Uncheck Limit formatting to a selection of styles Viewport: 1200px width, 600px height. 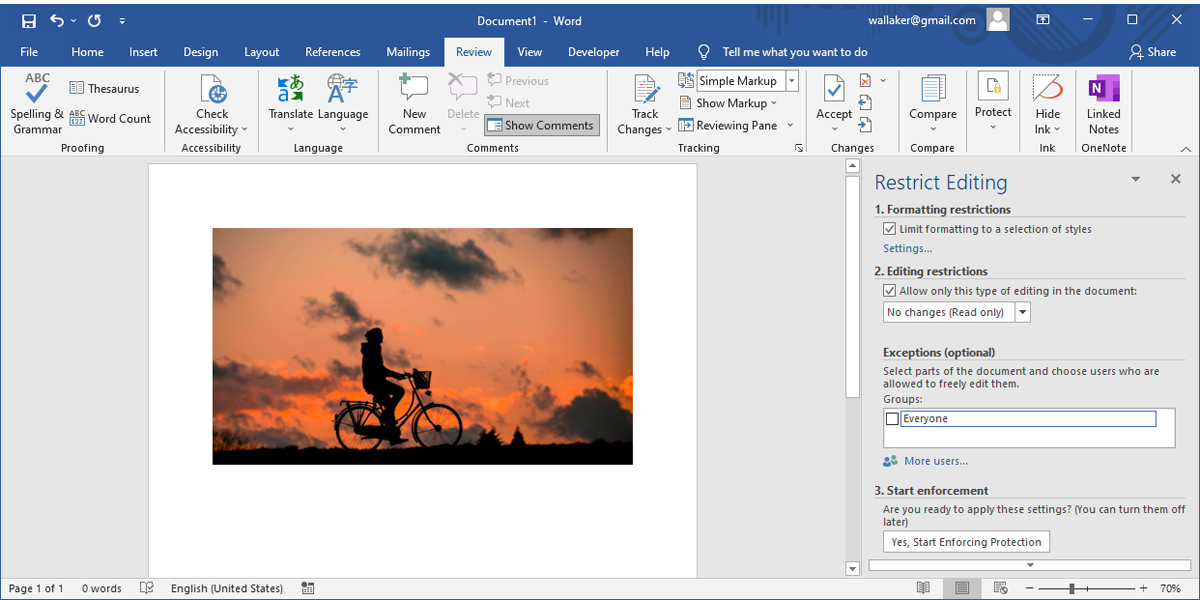pyautogui.click(x=890, y=228)
